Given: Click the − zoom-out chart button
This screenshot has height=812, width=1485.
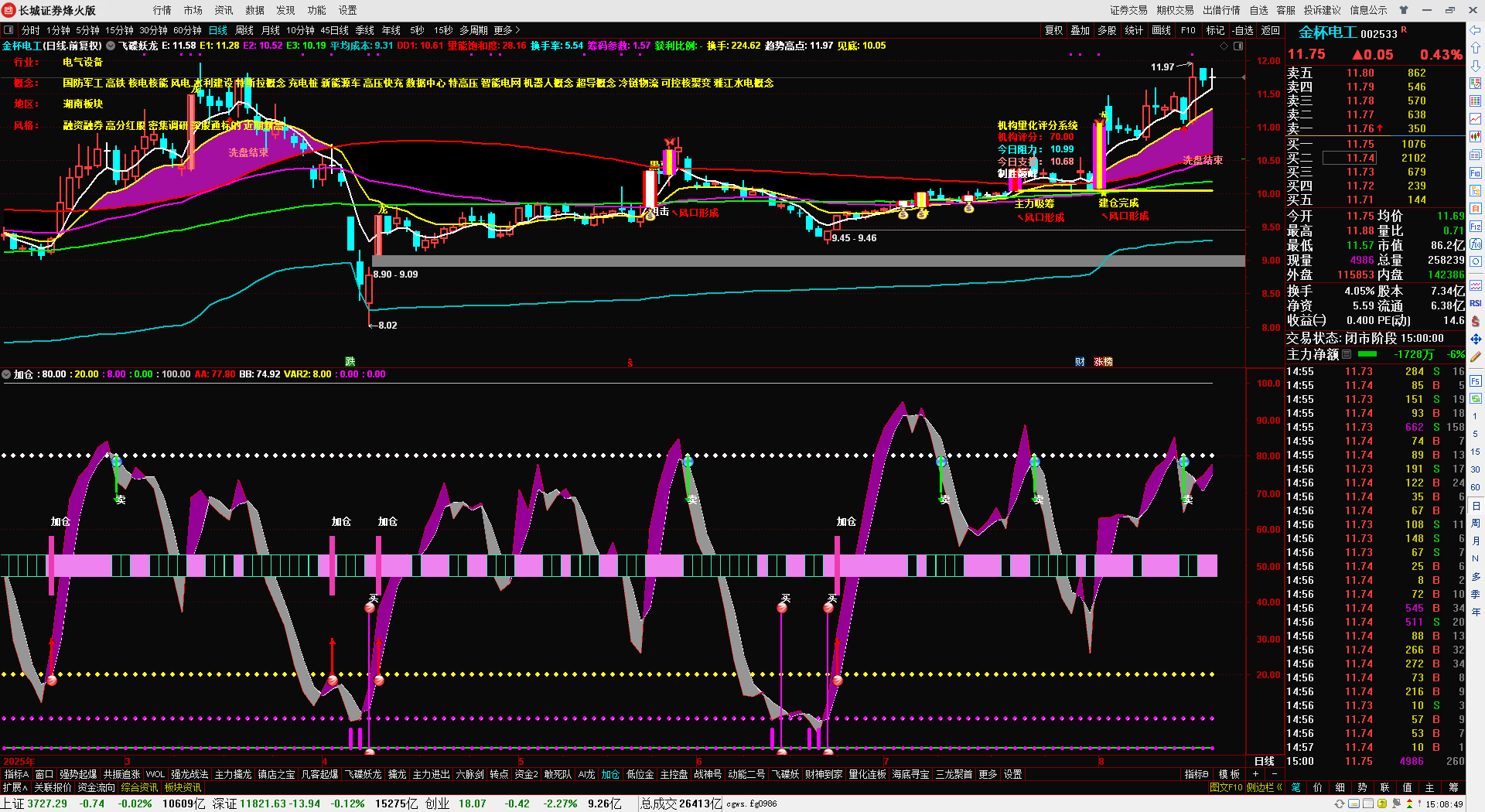Looking at the screenshot, I should coord(1274,774).
